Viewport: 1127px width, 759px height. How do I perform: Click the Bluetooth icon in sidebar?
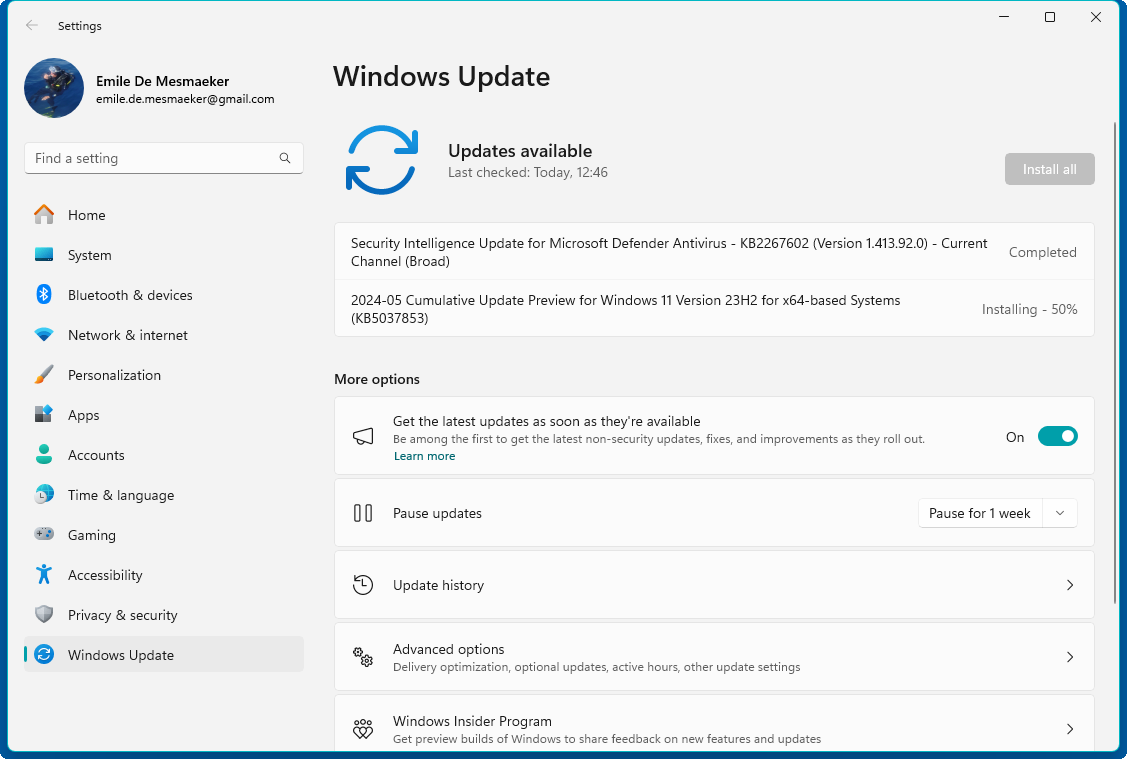(44, 295)
